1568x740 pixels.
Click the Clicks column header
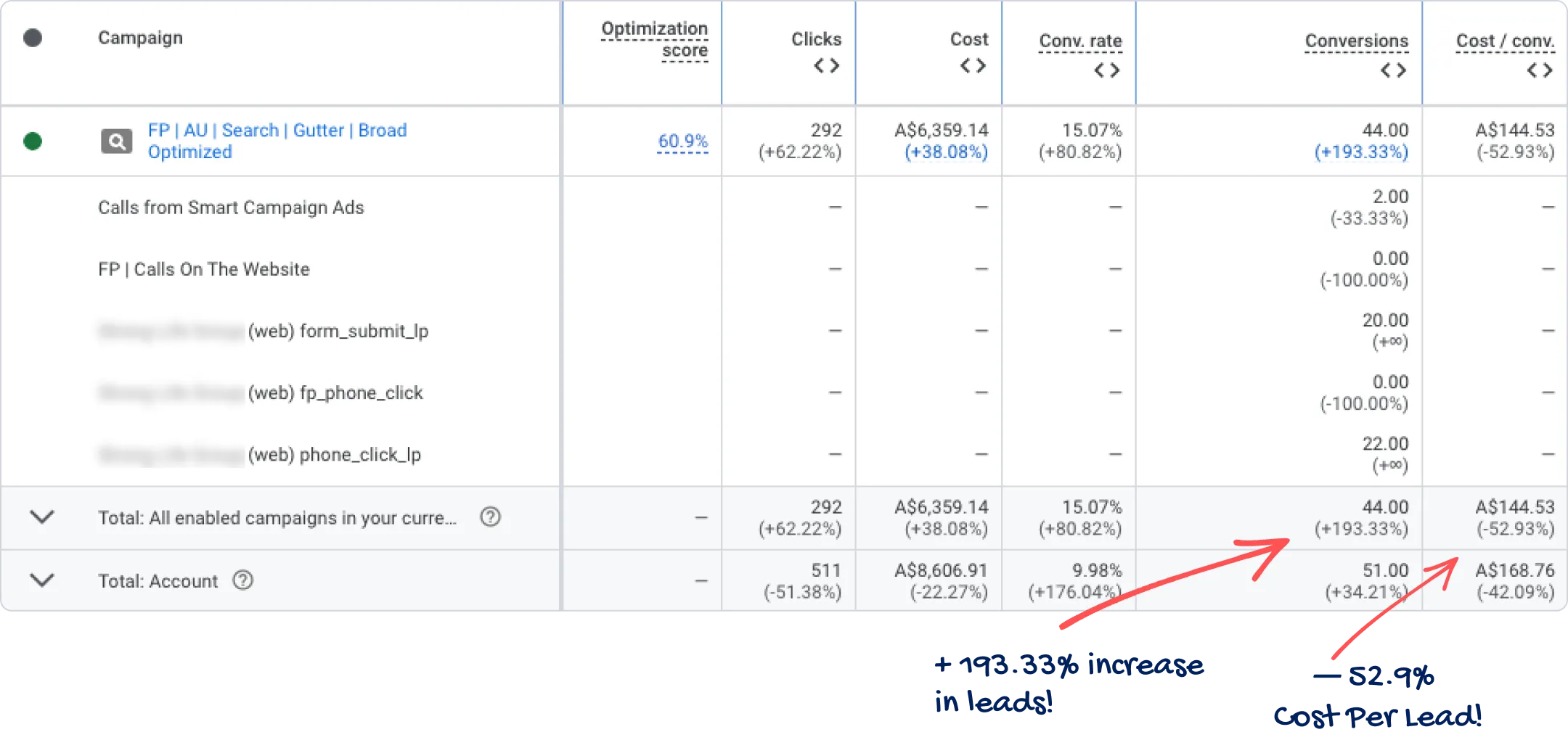tap(816, 39)
